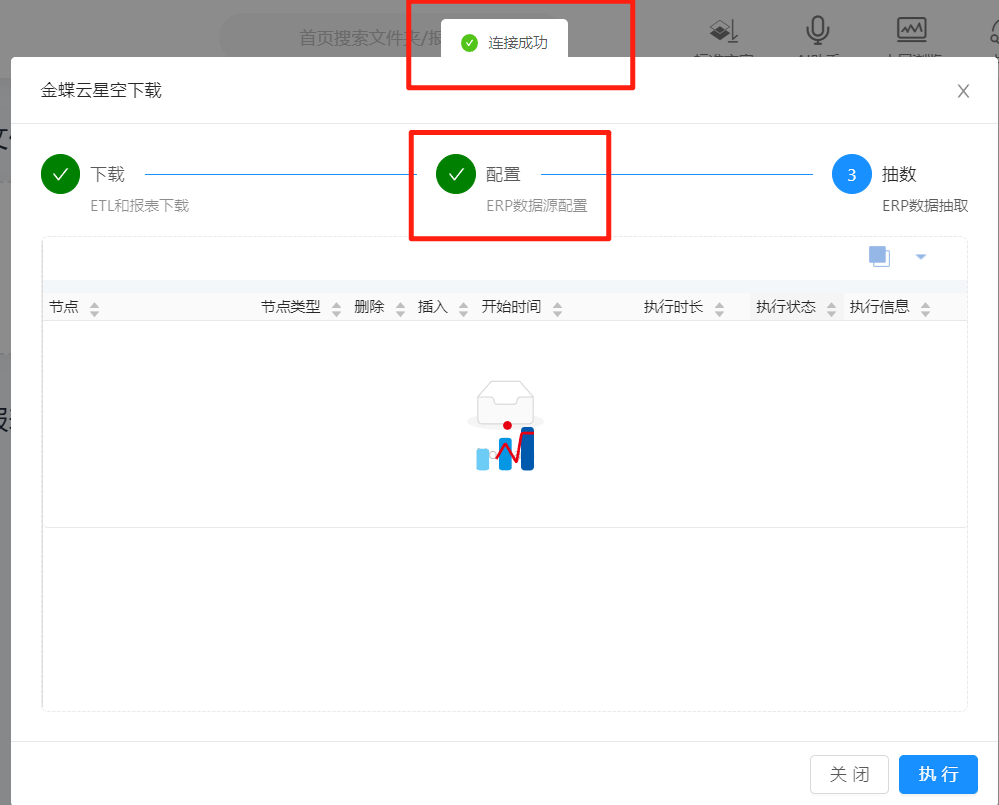Select the blue step 3 circle for 抽数
This screenshot has width=999, height=805.
click(x=852, y=174)
